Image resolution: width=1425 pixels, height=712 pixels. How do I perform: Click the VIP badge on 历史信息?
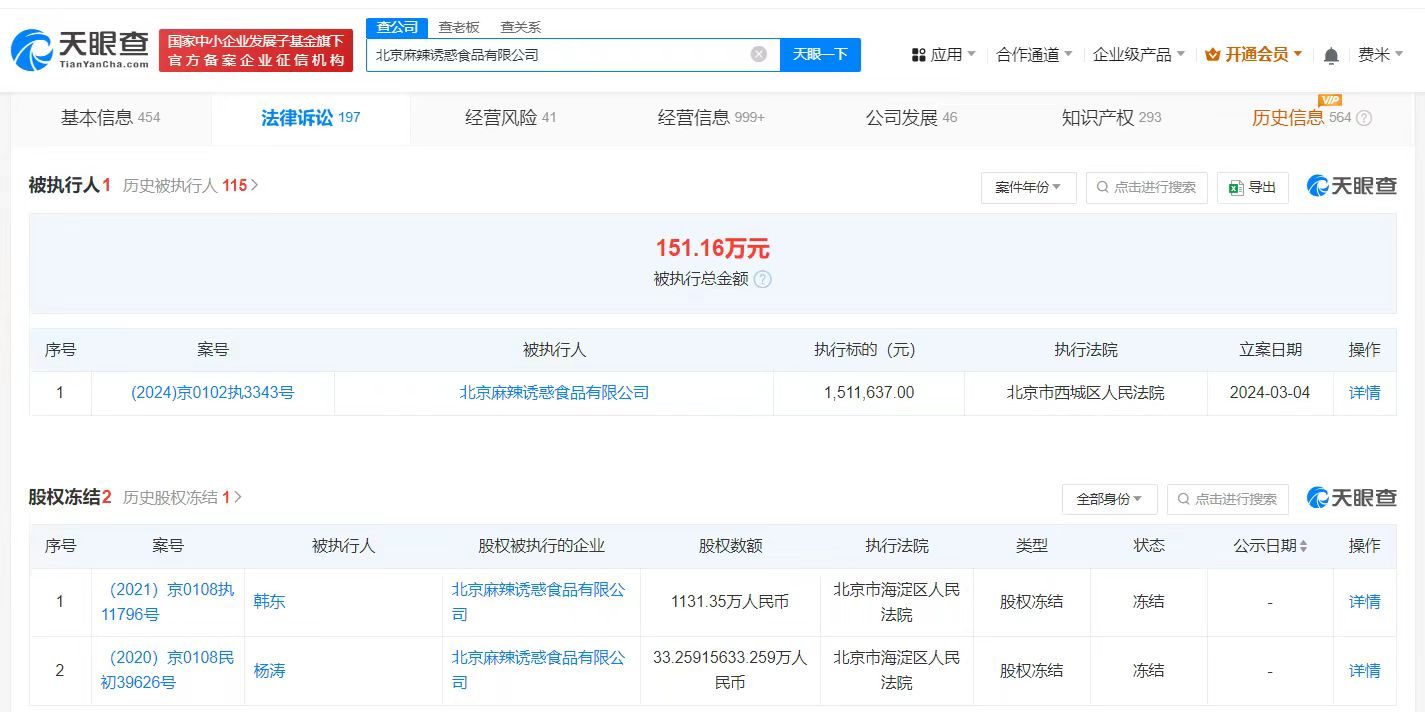1330,100
